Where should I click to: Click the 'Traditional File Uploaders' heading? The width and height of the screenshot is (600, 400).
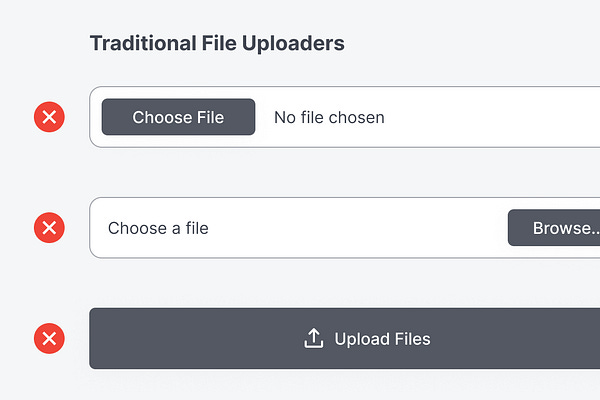(x=217, y=43)
